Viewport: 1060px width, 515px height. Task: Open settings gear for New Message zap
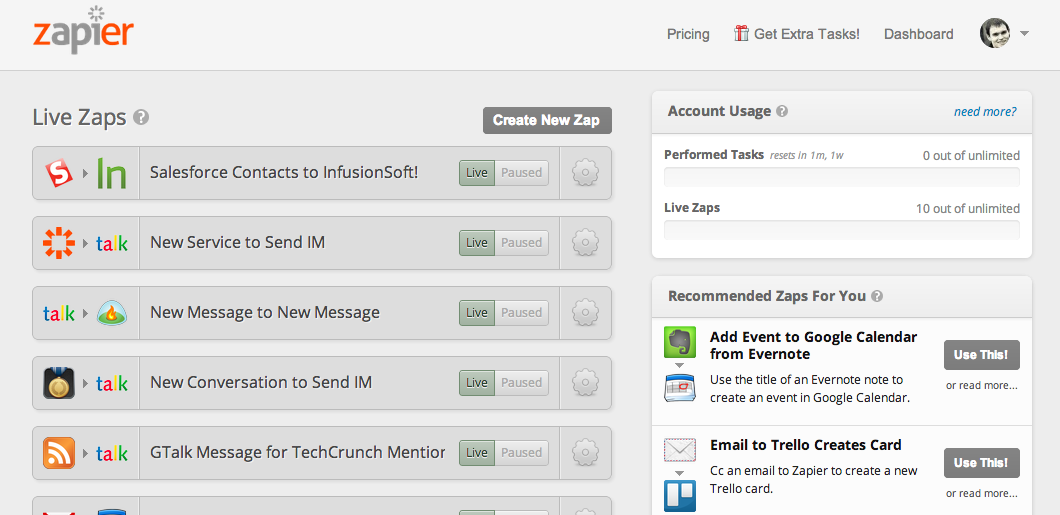585,313
